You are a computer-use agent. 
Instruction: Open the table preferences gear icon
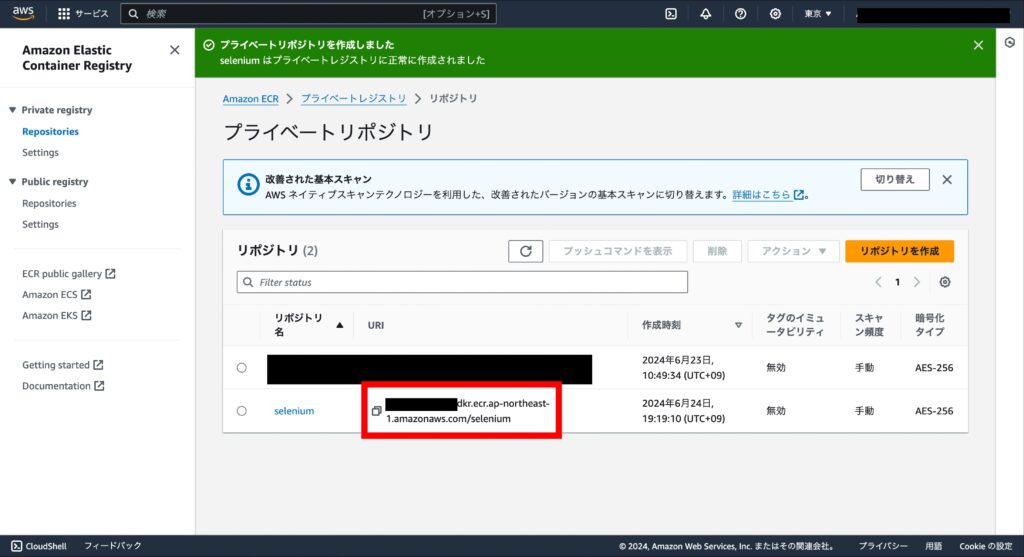point(945,282)
